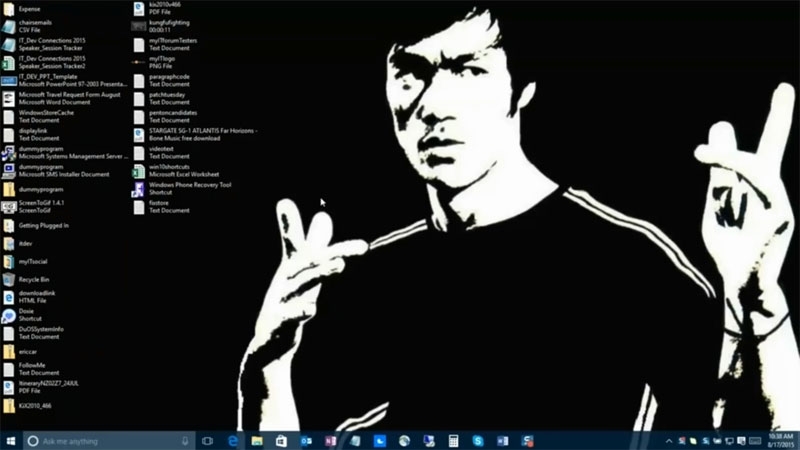Select the DuOSSystemInfo text document

33,333
